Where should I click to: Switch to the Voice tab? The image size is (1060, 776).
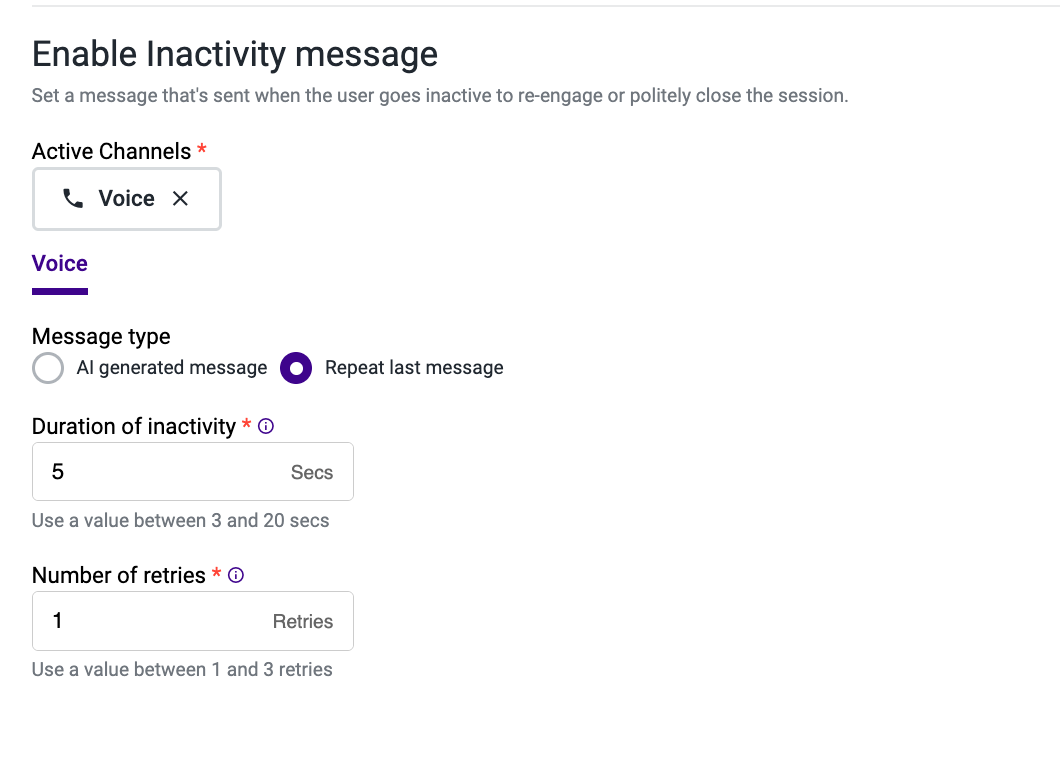click(x=59, y=264)
